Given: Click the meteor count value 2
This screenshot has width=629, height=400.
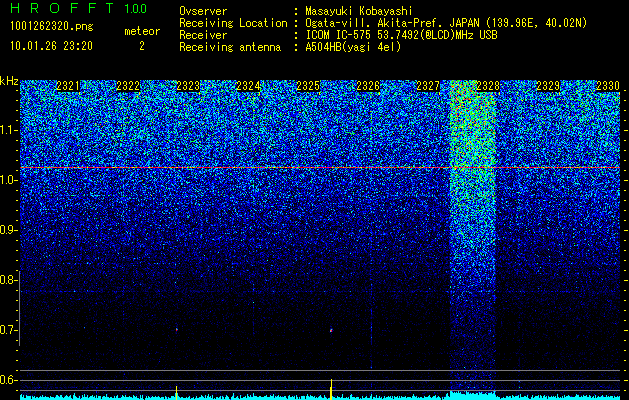Looking at the screenshot, I should pyautogui.click(x=142, y=46).
